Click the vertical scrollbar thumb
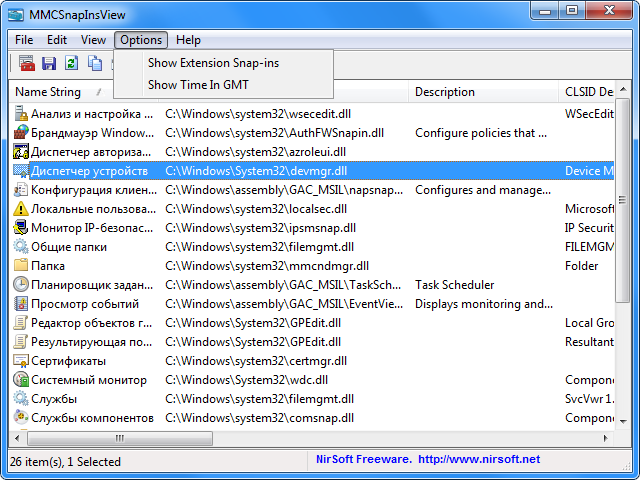Screen dimensions: 640x480 pos(623,200)
